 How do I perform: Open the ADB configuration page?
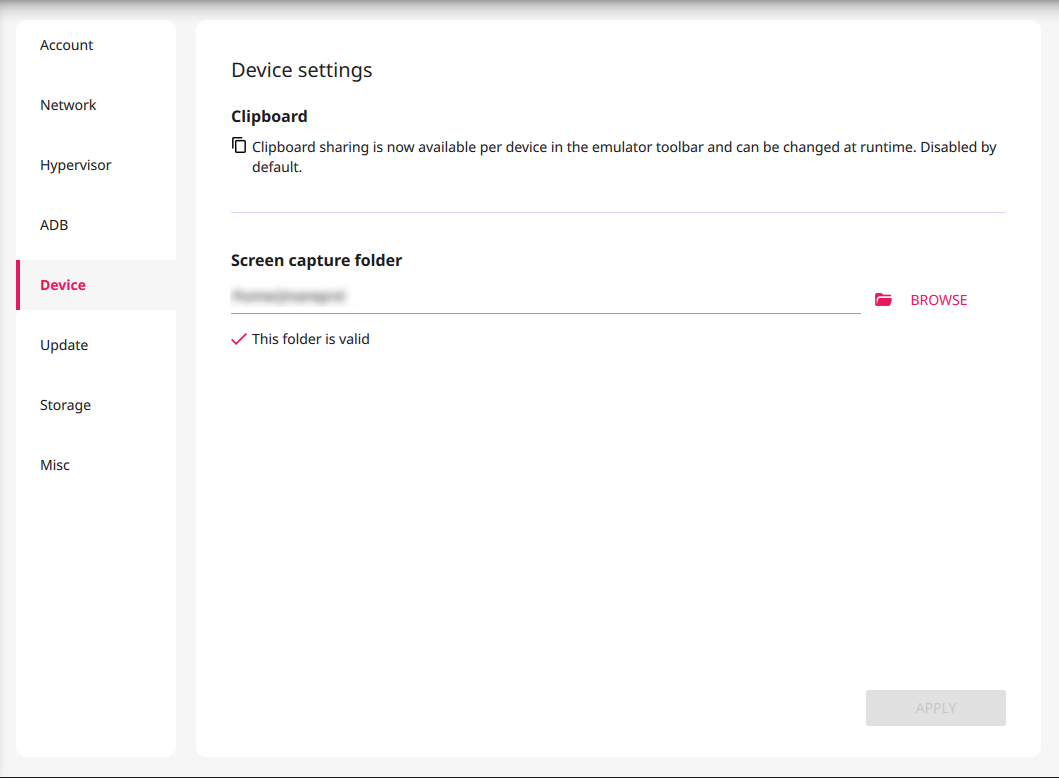[54, 225]
